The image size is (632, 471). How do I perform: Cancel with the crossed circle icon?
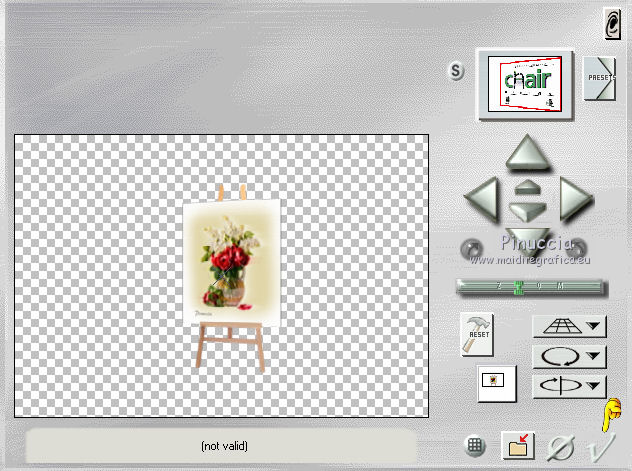tap(561, 448)
